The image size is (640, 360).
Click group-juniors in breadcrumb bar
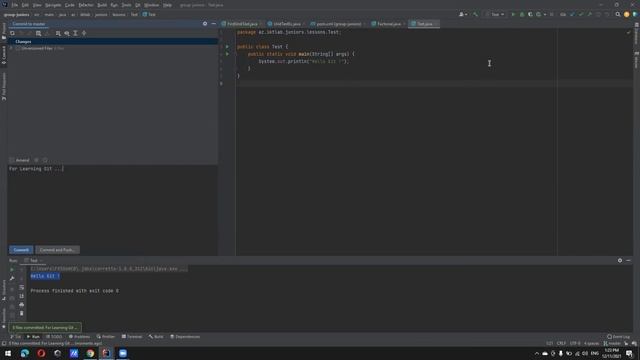pos(16,15)
